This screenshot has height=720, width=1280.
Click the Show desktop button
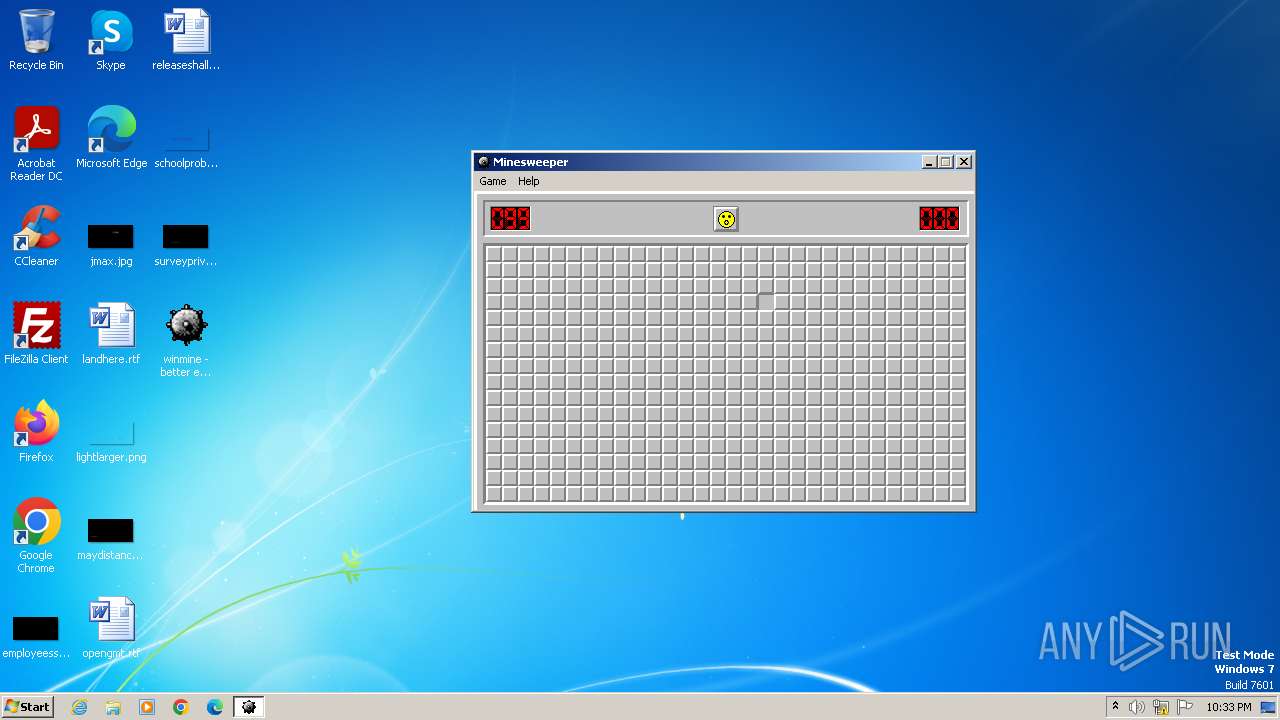click(1269, 707)
